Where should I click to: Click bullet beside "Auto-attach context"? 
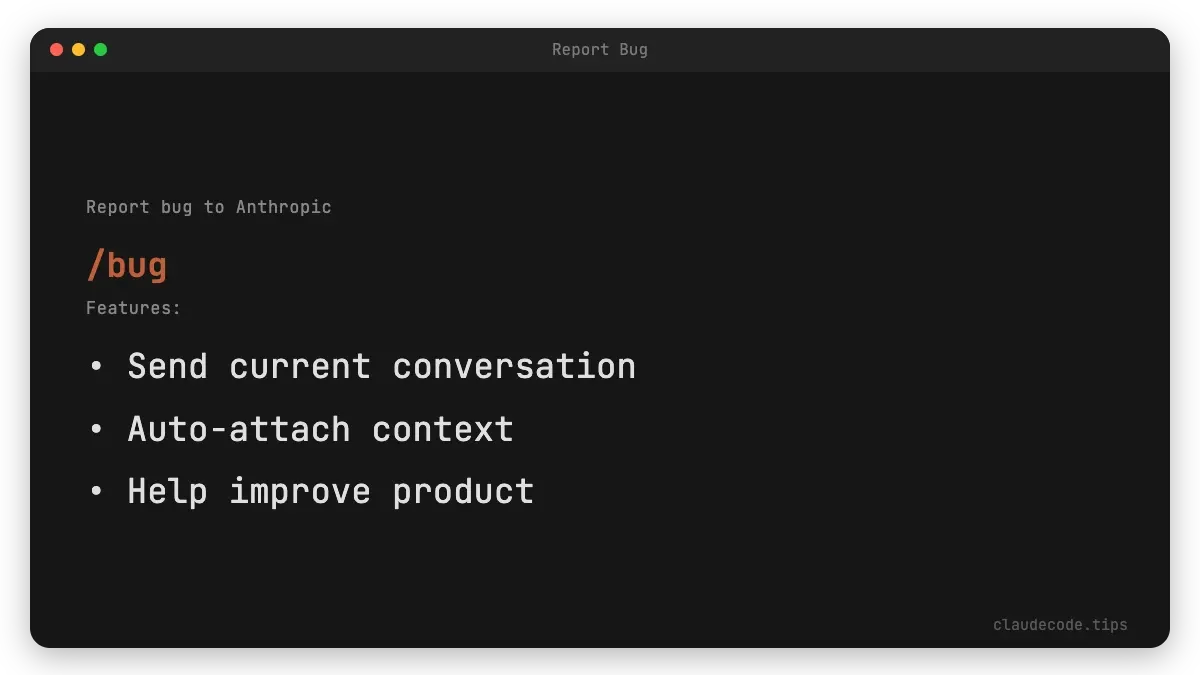(x=96, y=430)
